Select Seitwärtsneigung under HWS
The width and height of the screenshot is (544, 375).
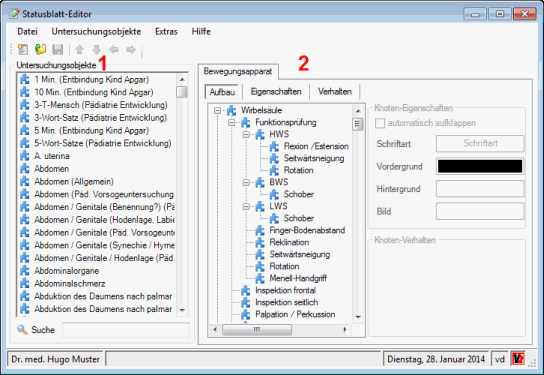point(314,158)
